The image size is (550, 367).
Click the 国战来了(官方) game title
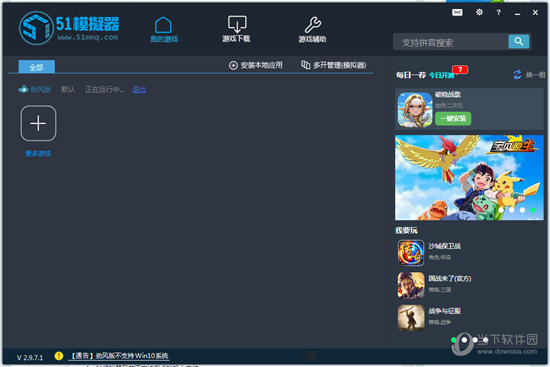(x=450, y=279)
